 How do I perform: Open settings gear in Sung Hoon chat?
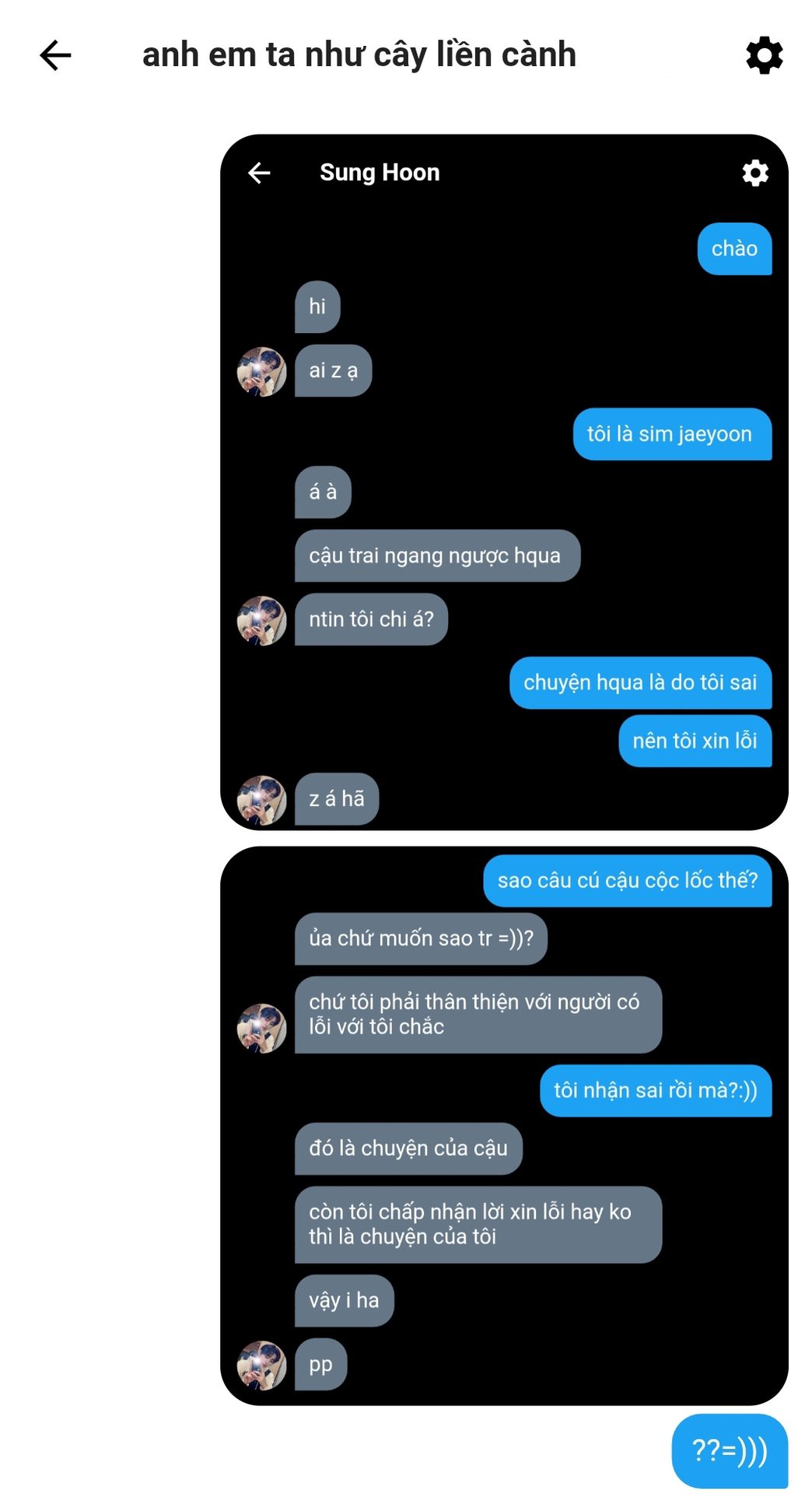[x=754, y=173]
